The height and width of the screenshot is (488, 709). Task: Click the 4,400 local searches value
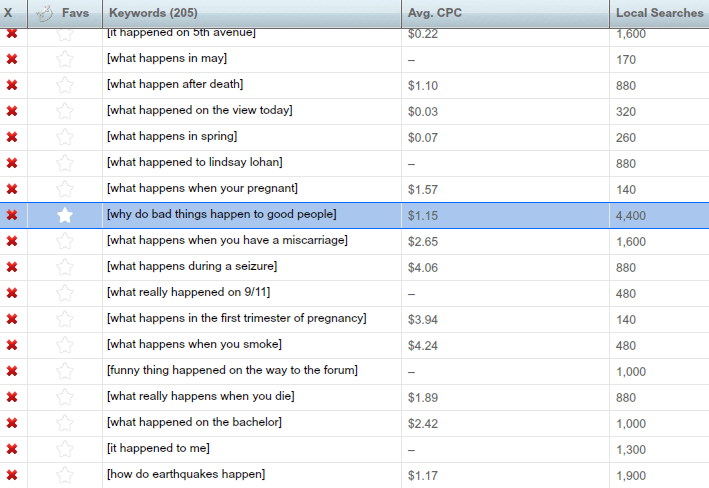(x=631, y=216)
